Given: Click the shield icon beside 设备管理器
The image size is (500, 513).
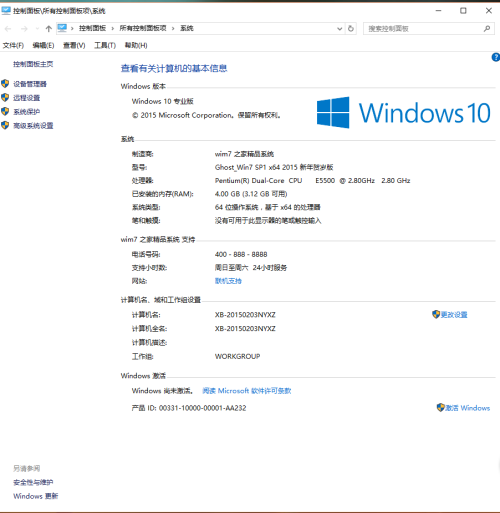Looking at the screenshot, I should tap(5, 84).
